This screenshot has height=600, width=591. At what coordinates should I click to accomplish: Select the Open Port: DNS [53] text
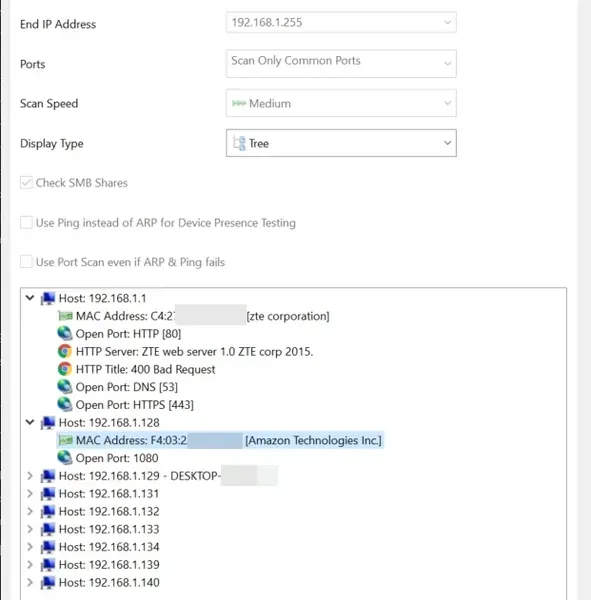point(127,387)
